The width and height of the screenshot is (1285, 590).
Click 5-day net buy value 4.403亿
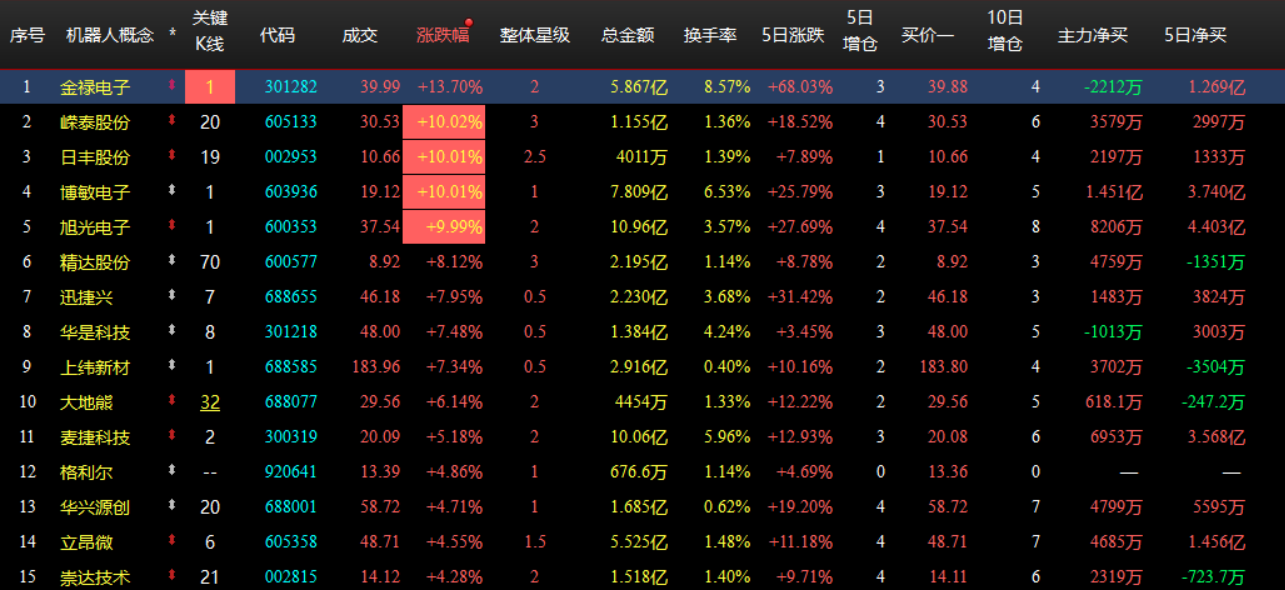1217,227
